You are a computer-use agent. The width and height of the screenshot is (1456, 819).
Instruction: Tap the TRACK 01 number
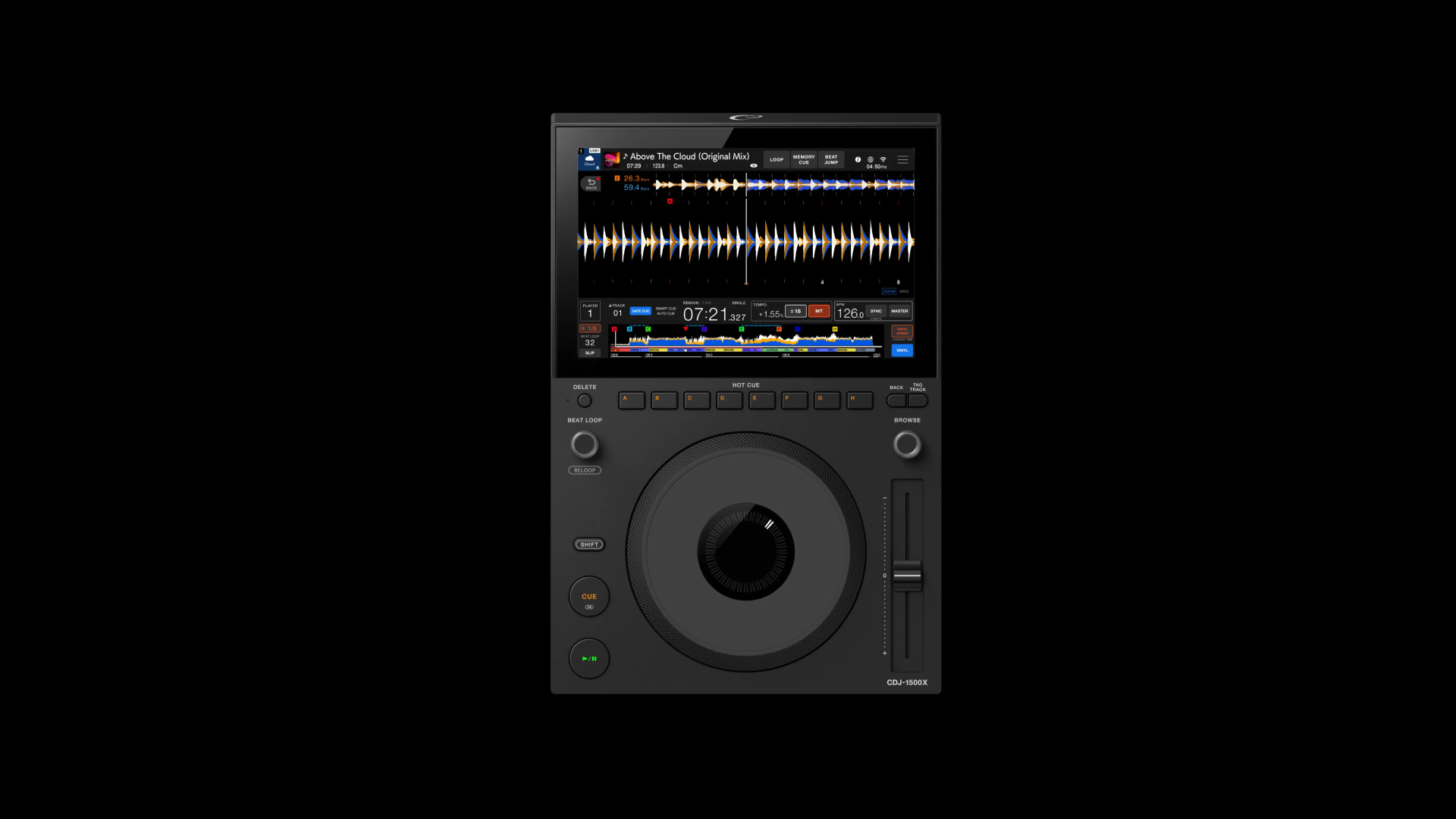(617, 313)
